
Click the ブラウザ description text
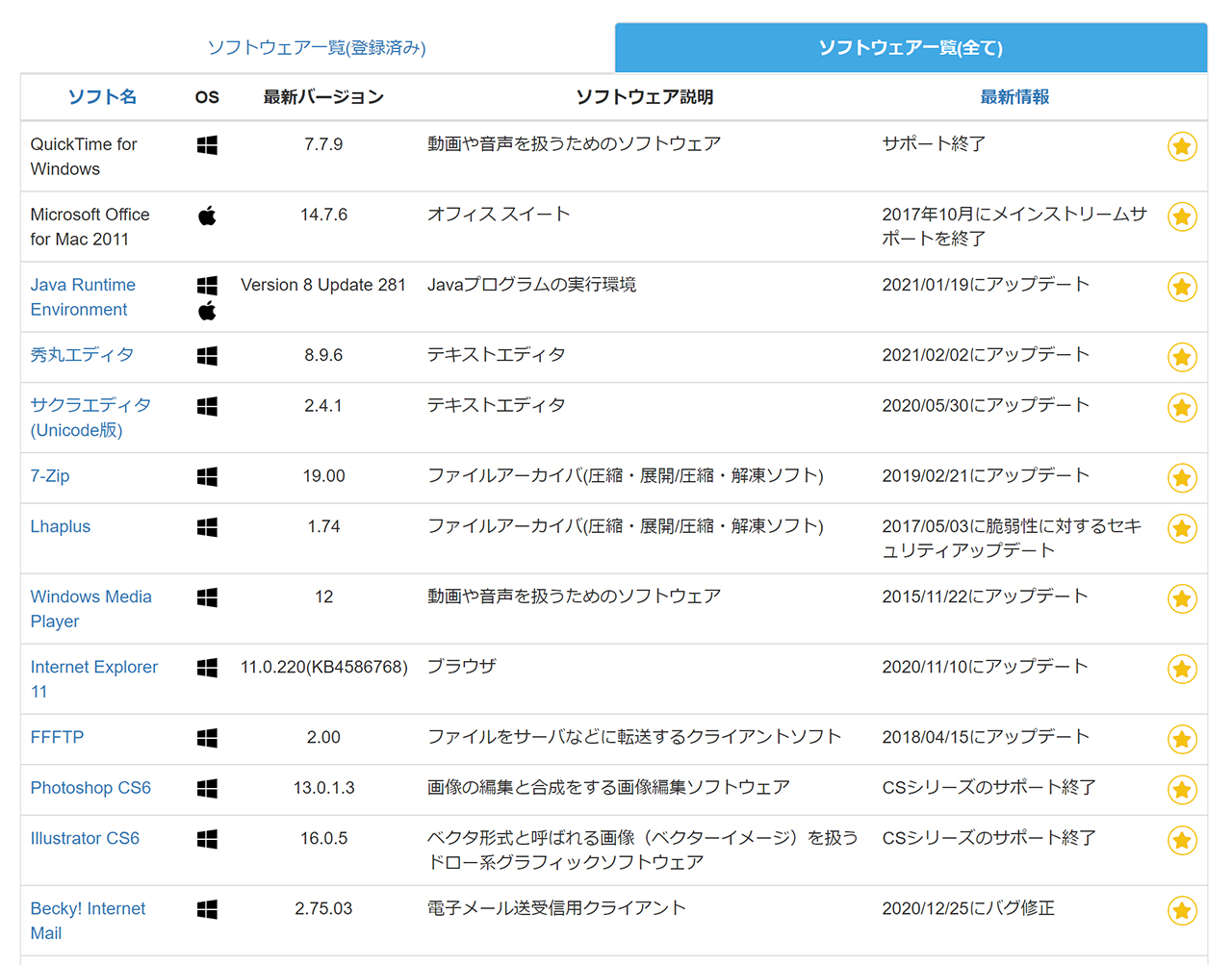pos(462,667)
